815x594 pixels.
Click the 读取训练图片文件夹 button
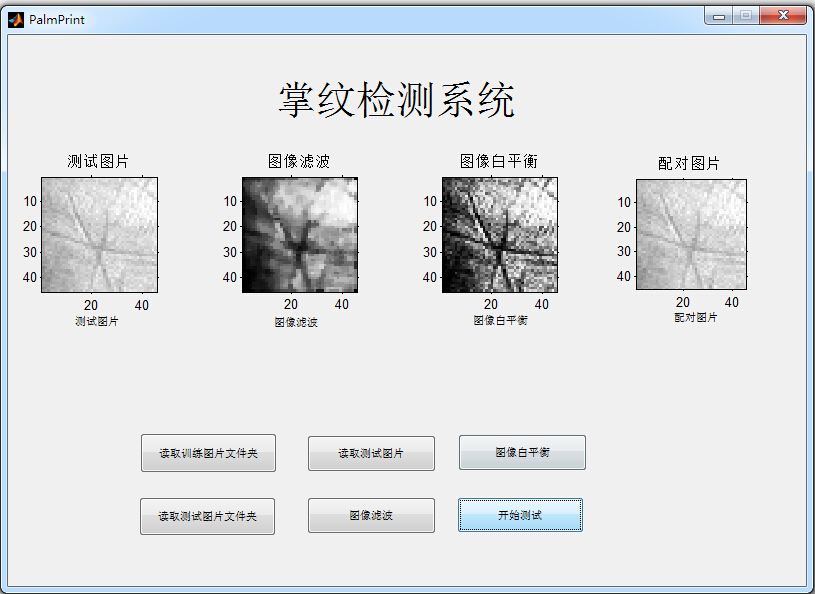[x=208, y=453]
